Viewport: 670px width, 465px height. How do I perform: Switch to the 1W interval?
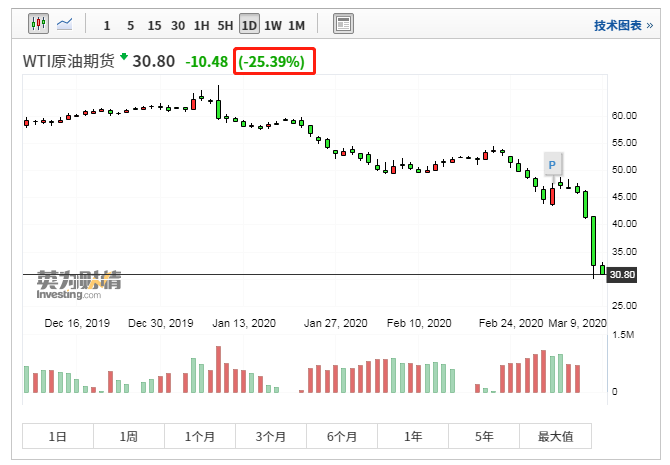coord(273,24)
